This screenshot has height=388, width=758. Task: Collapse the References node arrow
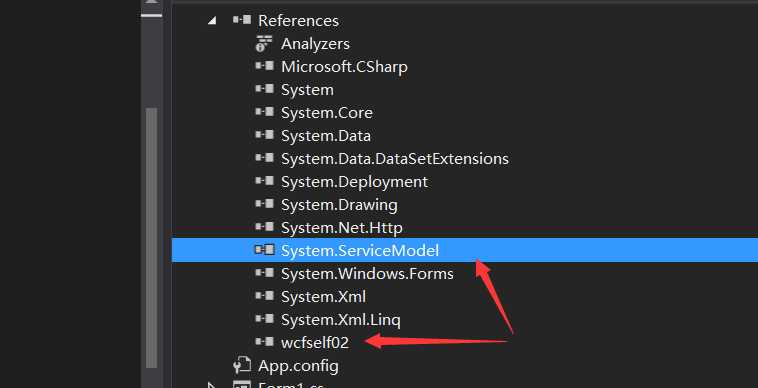[x=212, y=21]
